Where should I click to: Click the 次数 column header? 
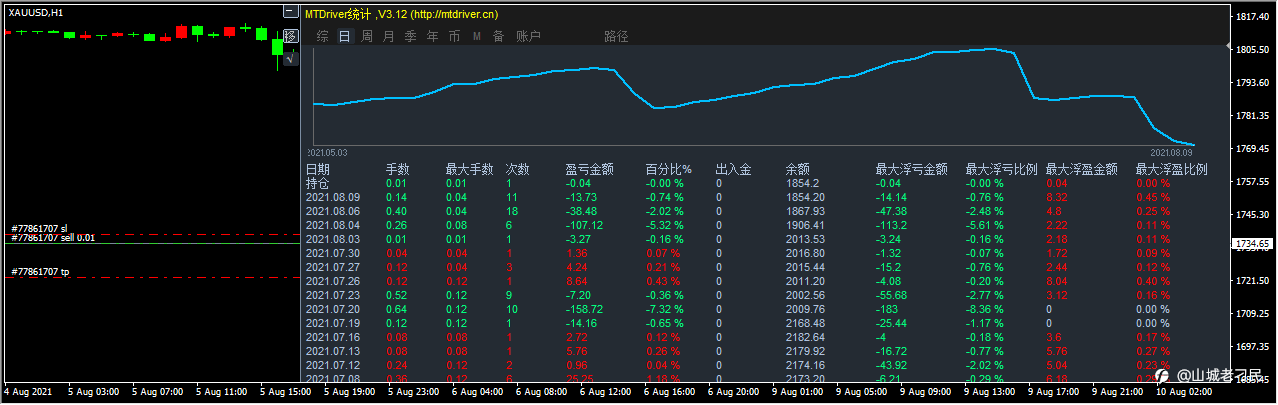click(x=517, y=170)
